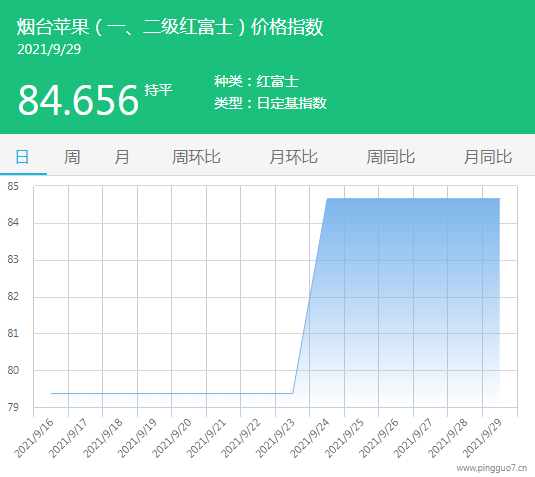Click the 2021/9/29 date under title
Viewport: 535px width, 477px height.
(49, 49)
